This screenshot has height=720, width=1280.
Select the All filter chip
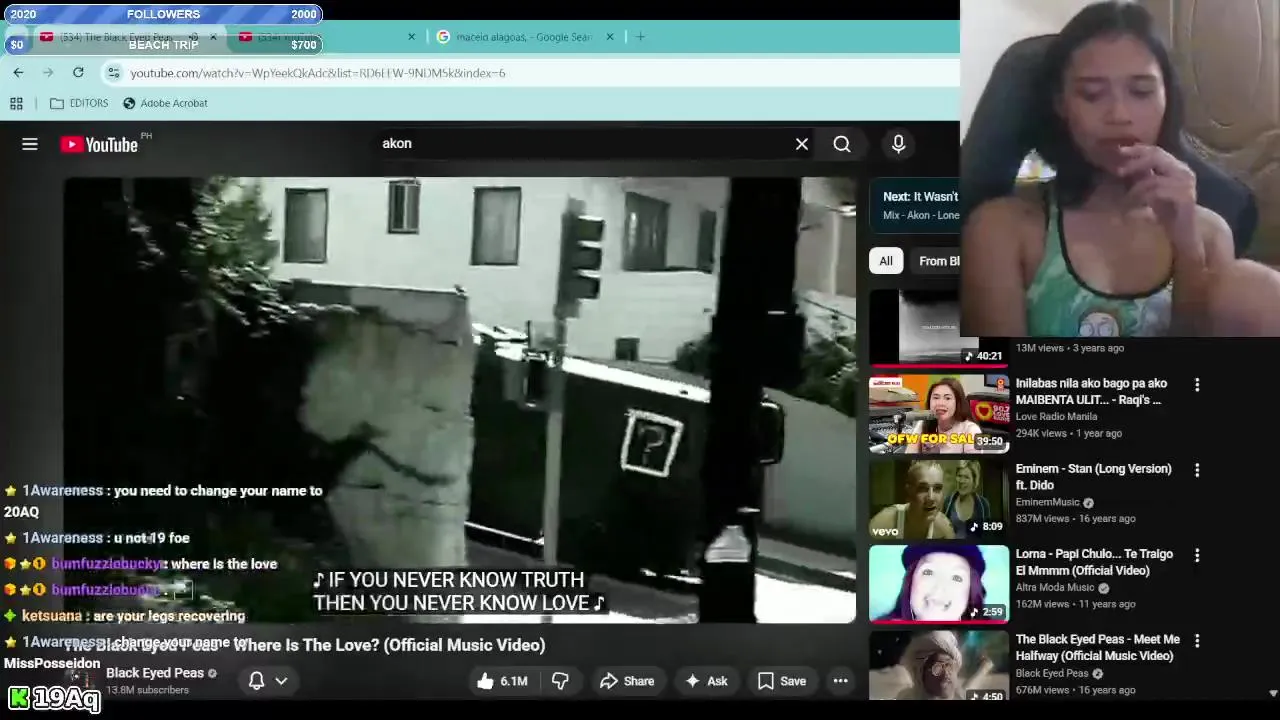tap(886, 261)
